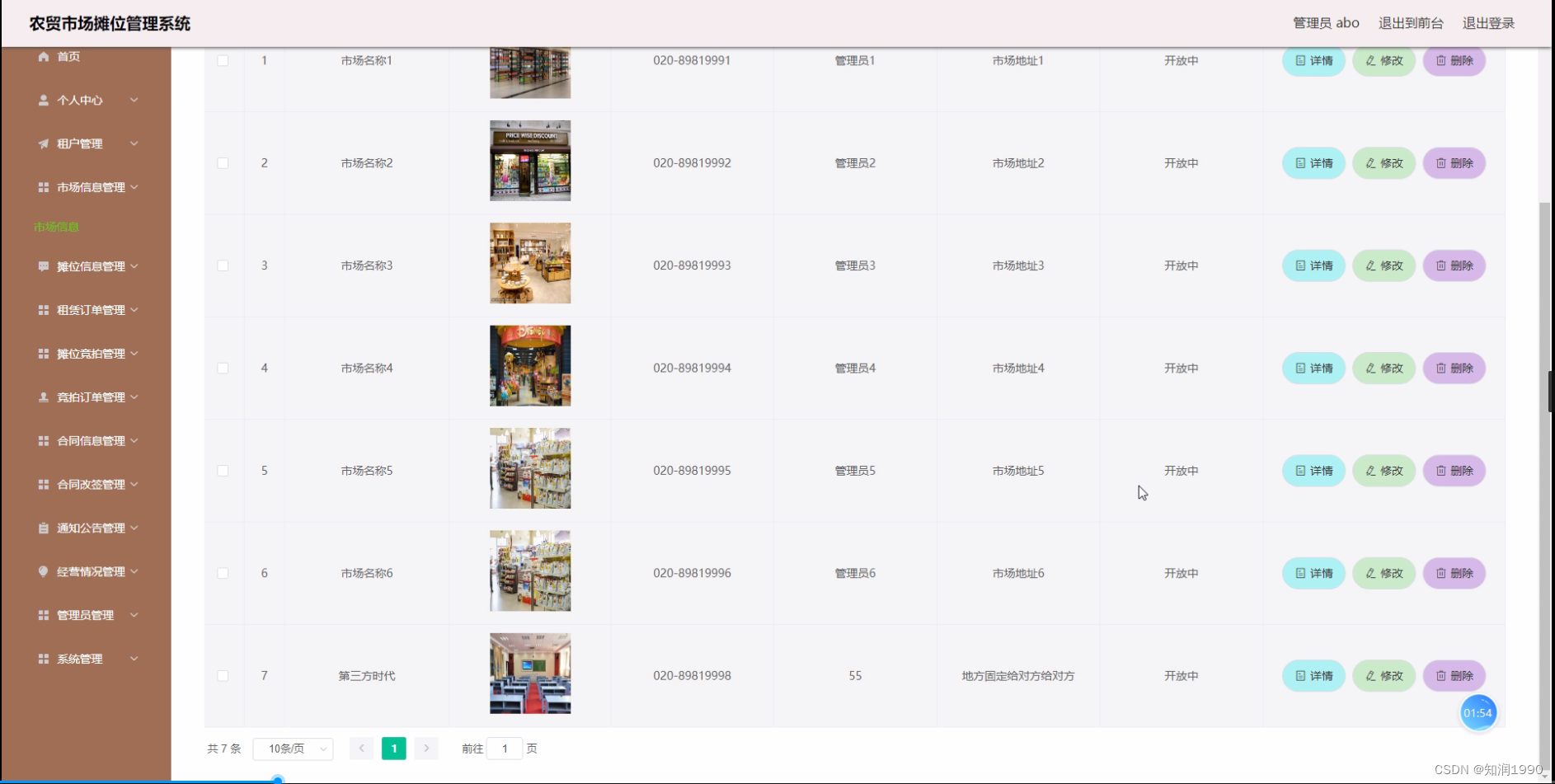The image size is (1555, 784).
Task: Click the notepad icon beside 通知公告管理
Action: 43,528
